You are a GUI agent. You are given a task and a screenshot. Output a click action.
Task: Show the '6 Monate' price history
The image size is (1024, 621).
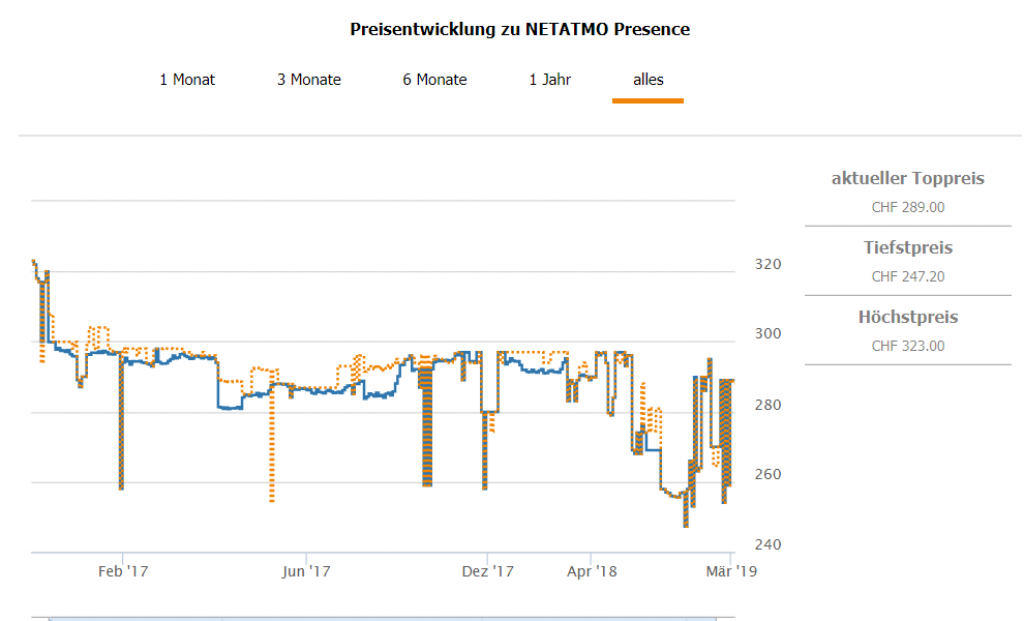tap(435, 80)
